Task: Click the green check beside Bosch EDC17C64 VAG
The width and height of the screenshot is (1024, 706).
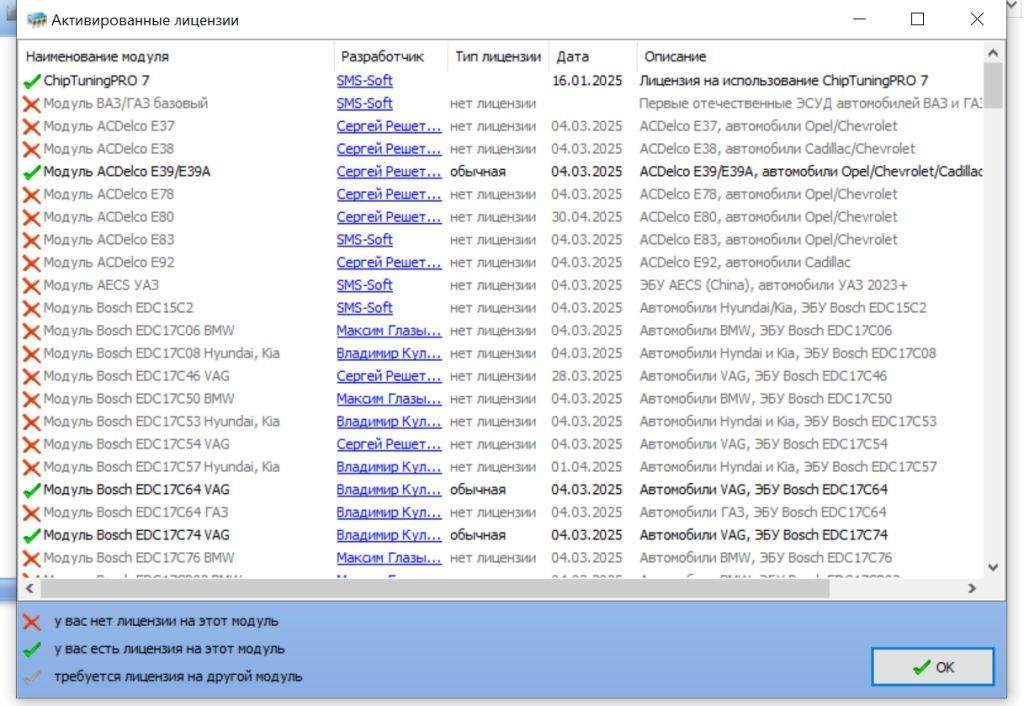Action: pyautogui.click(x=31, y=490)
